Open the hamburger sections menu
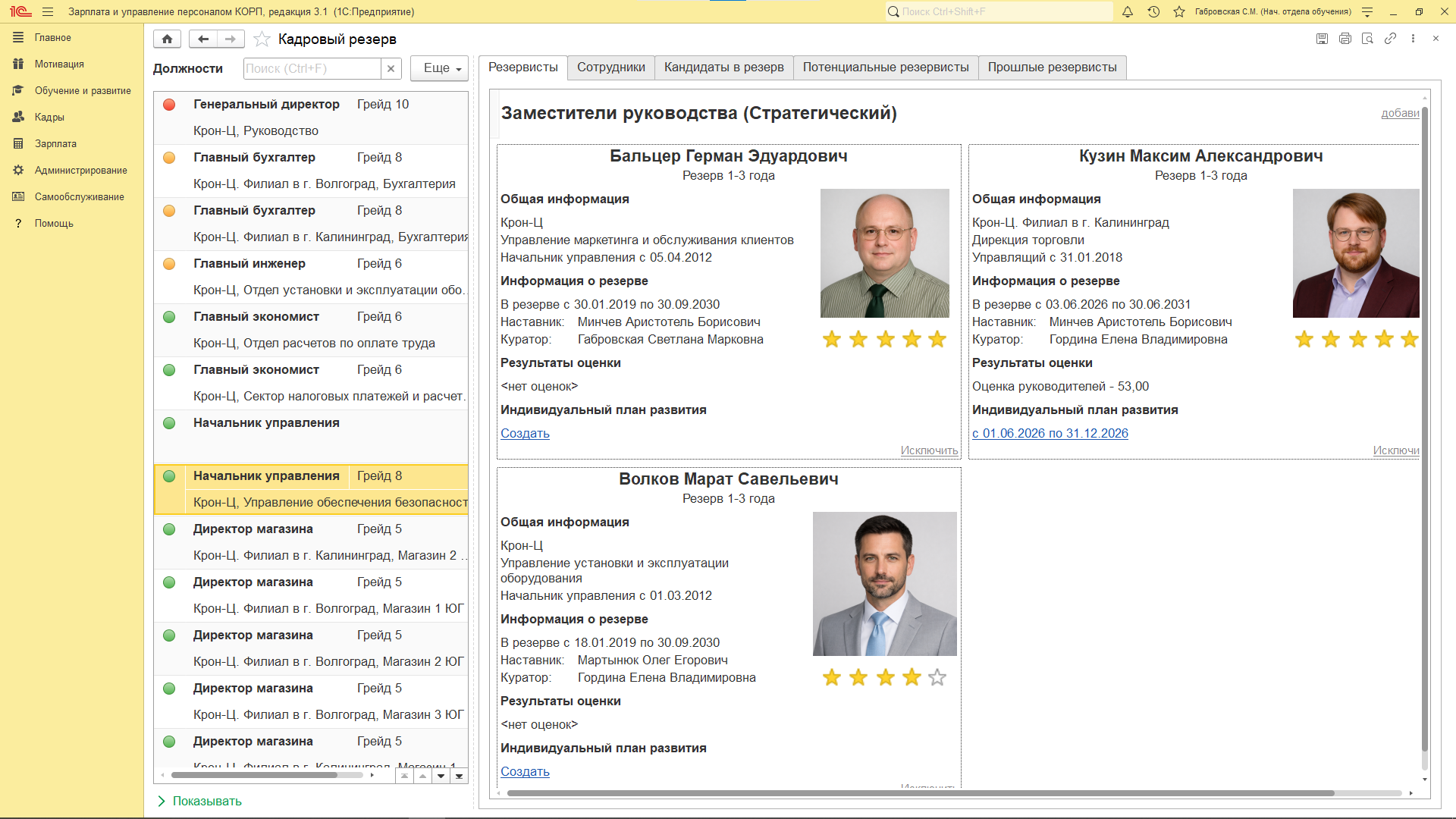The height and width of the screenshot is (819, 1456). (x=48, y=11)
